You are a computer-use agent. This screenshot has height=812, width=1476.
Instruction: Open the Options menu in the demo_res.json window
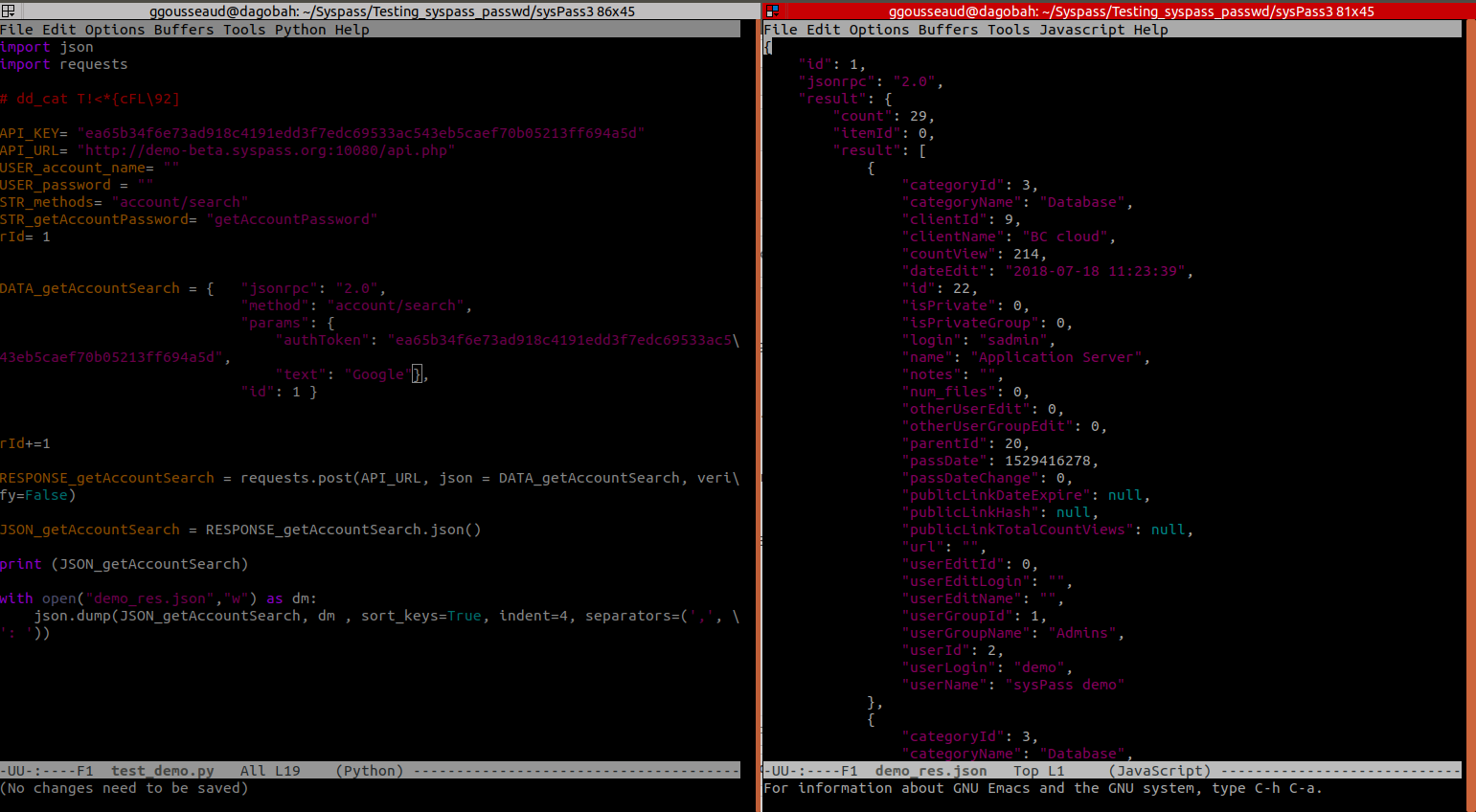[x=879, y=30]
